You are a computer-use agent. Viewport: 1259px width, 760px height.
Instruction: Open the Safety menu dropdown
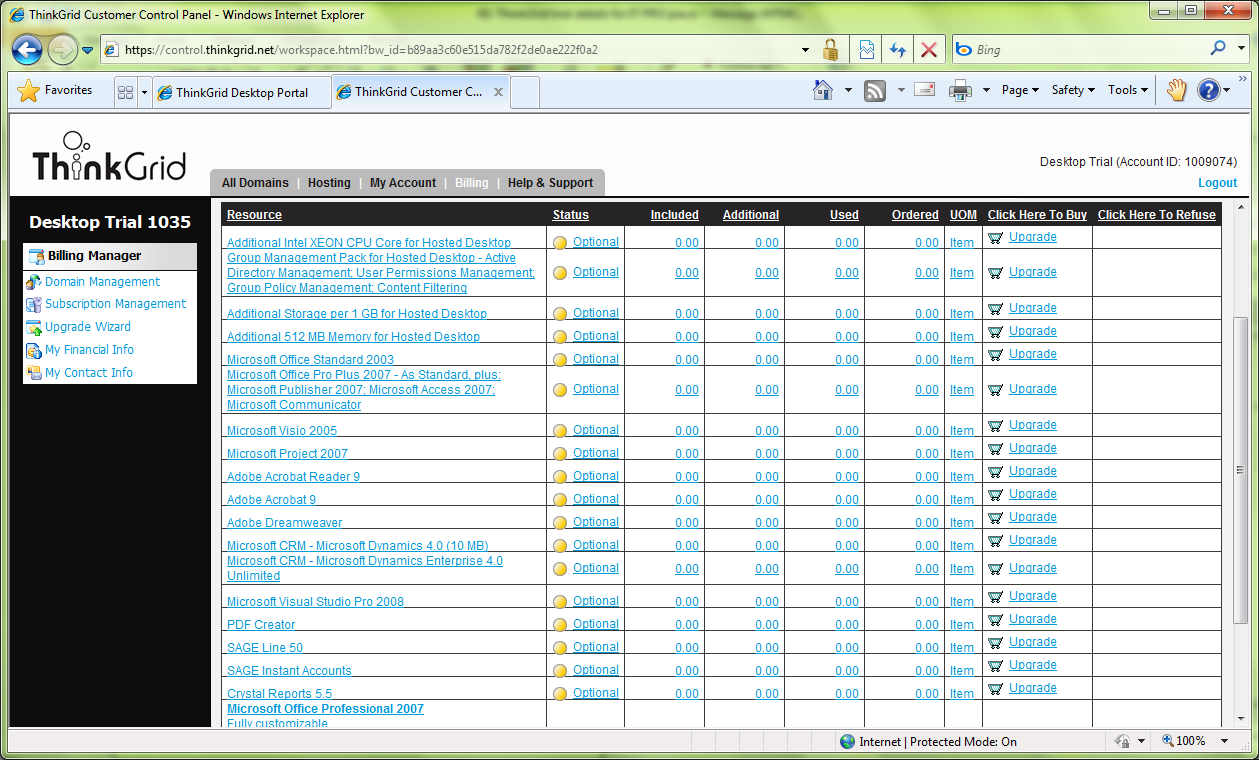click(1074, 90)
